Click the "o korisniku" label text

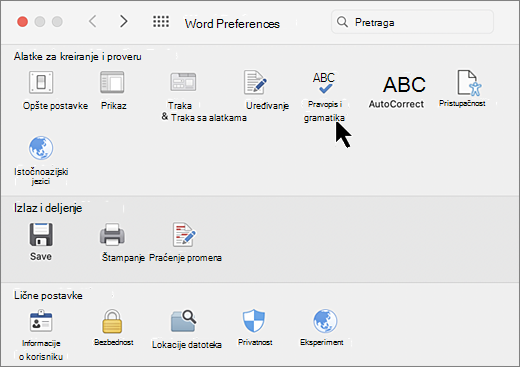pos(41,357)
